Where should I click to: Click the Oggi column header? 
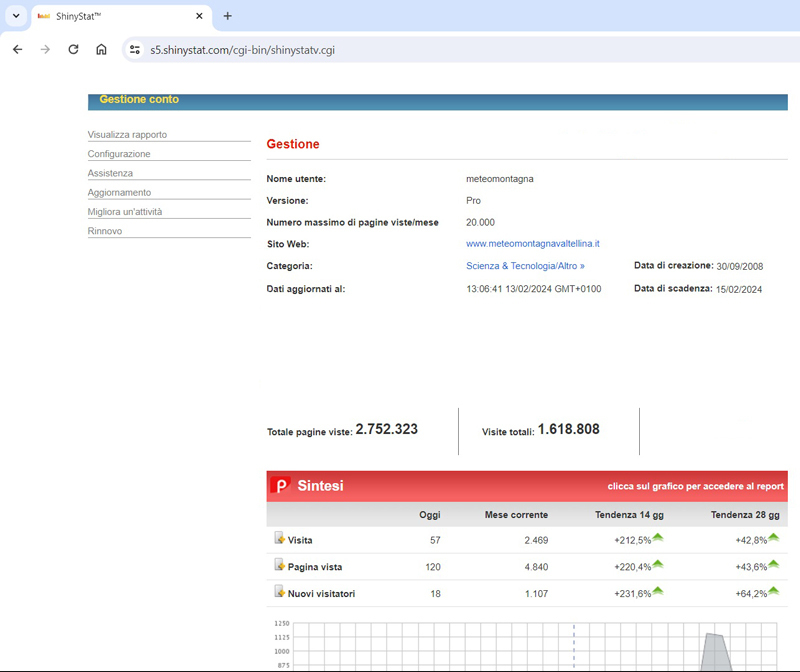click(430, 515)
